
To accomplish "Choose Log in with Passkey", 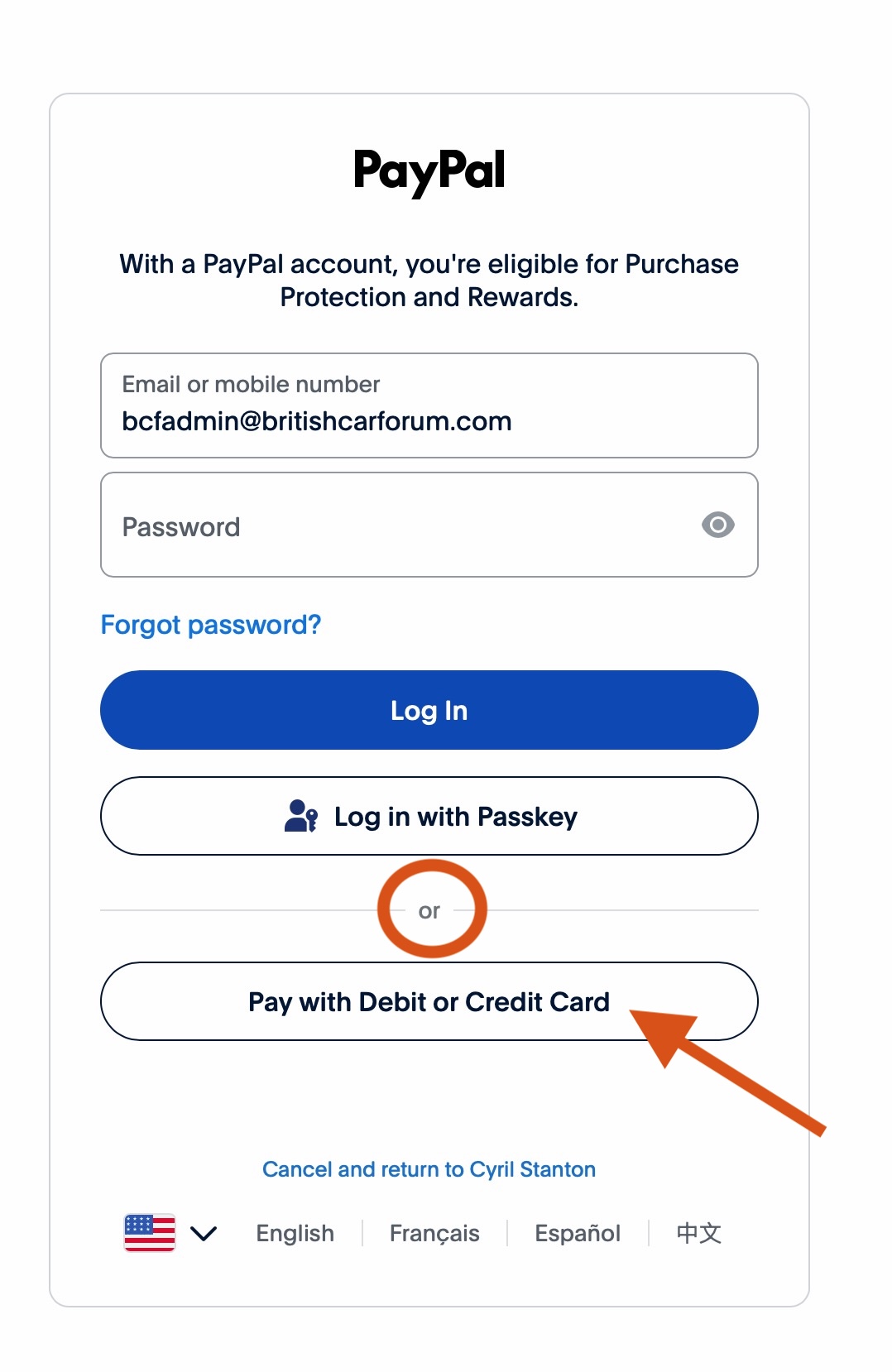I will pyautogui.click(x=429, y=816).
